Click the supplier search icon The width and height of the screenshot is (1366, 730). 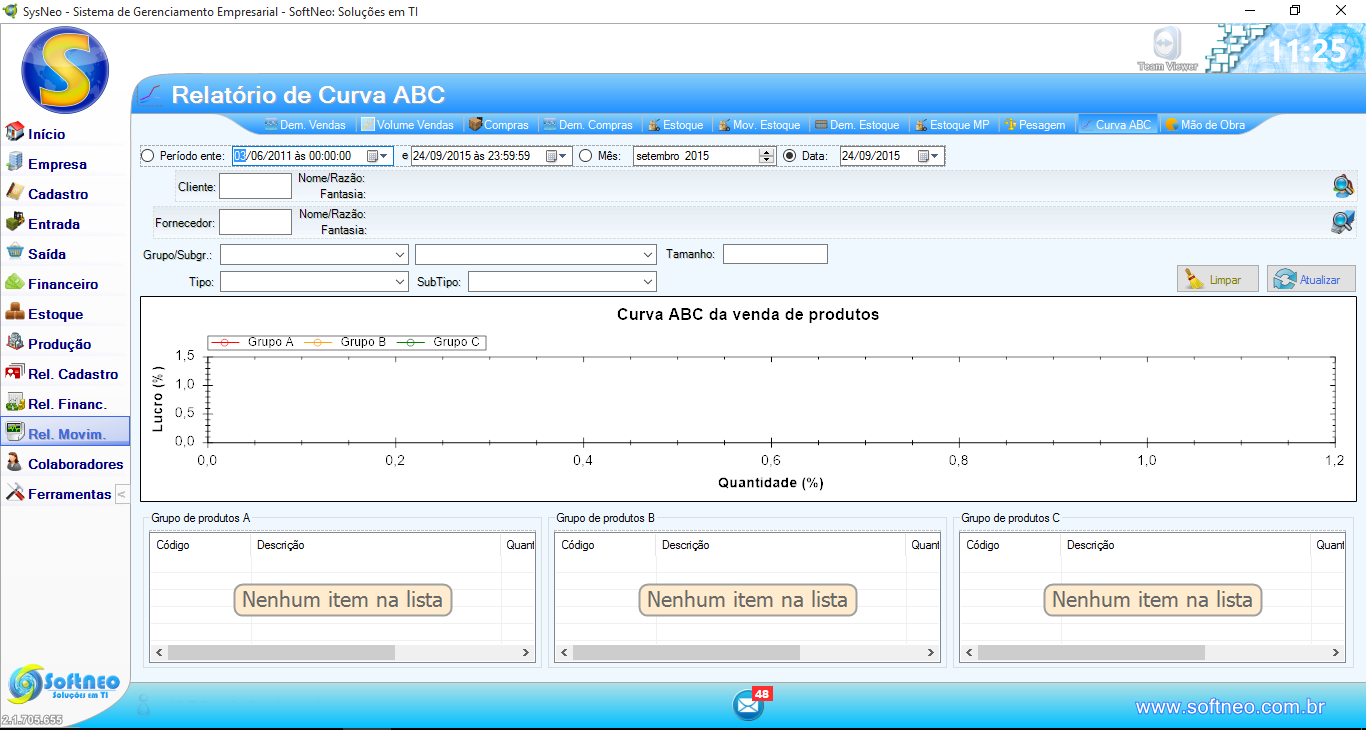point(1342,222)
